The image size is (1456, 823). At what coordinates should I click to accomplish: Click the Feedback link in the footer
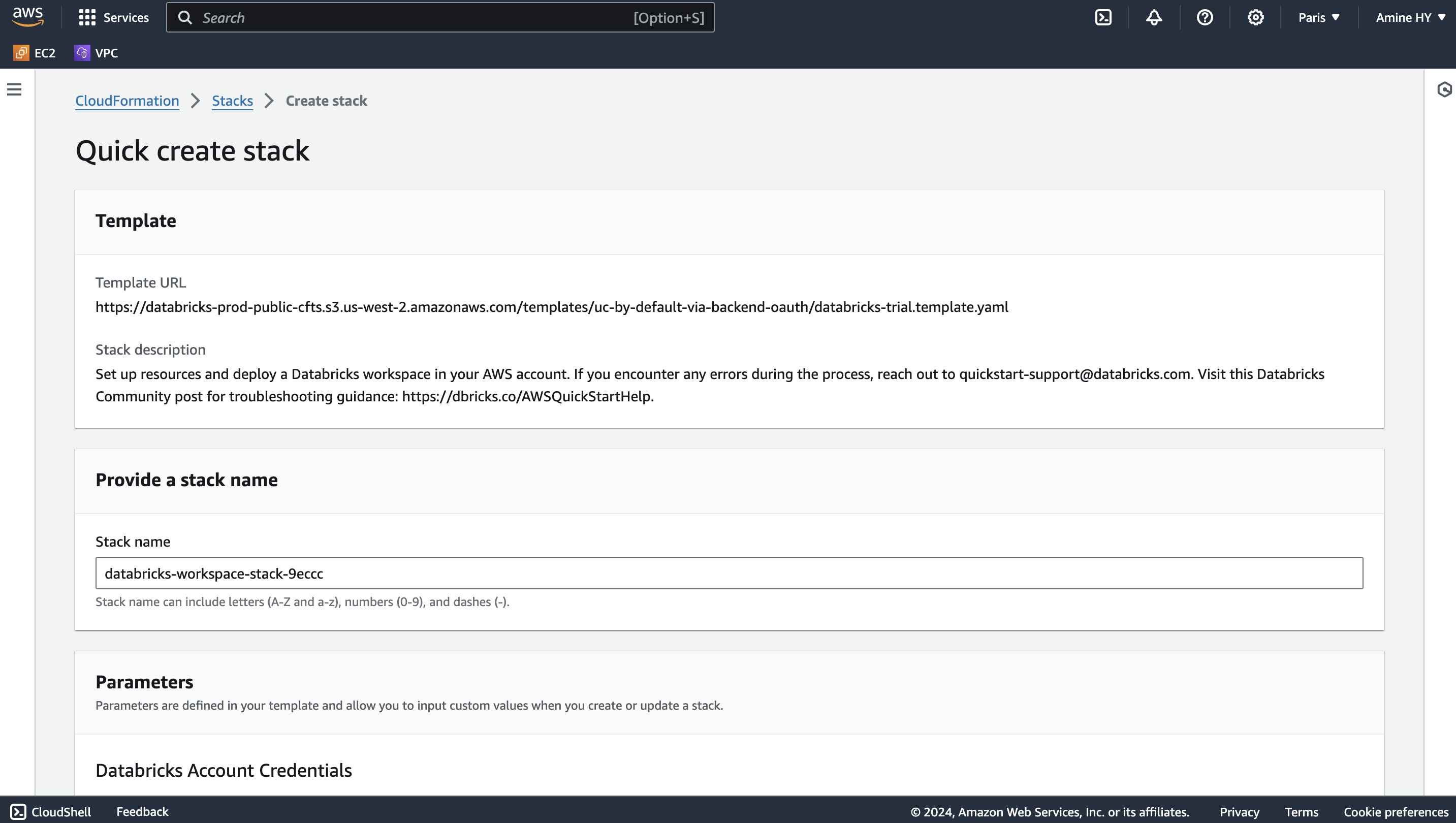click(x=142, y=812)
